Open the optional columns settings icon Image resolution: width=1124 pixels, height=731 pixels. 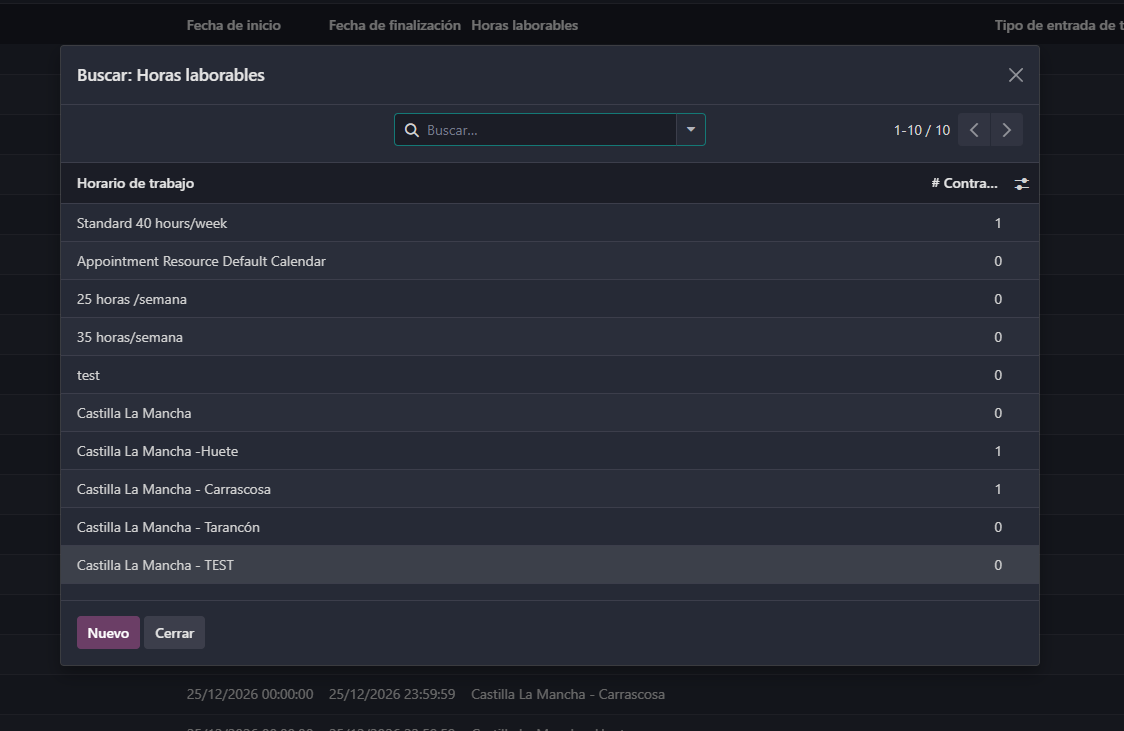[x=1021, y=184]
